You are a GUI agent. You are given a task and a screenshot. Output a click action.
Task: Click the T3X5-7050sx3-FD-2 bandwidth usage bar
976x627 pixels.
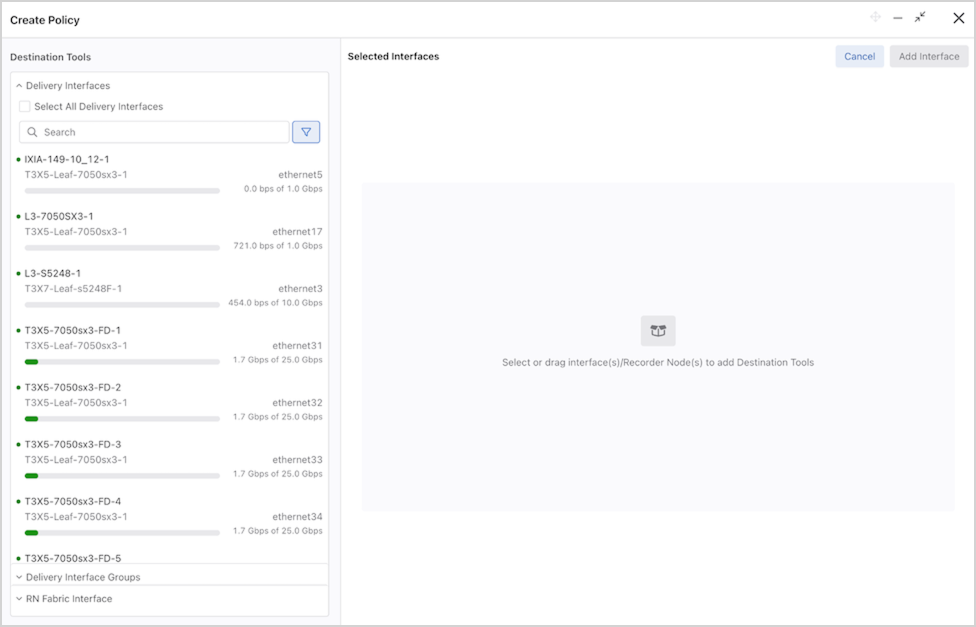[x=122, y=418]
